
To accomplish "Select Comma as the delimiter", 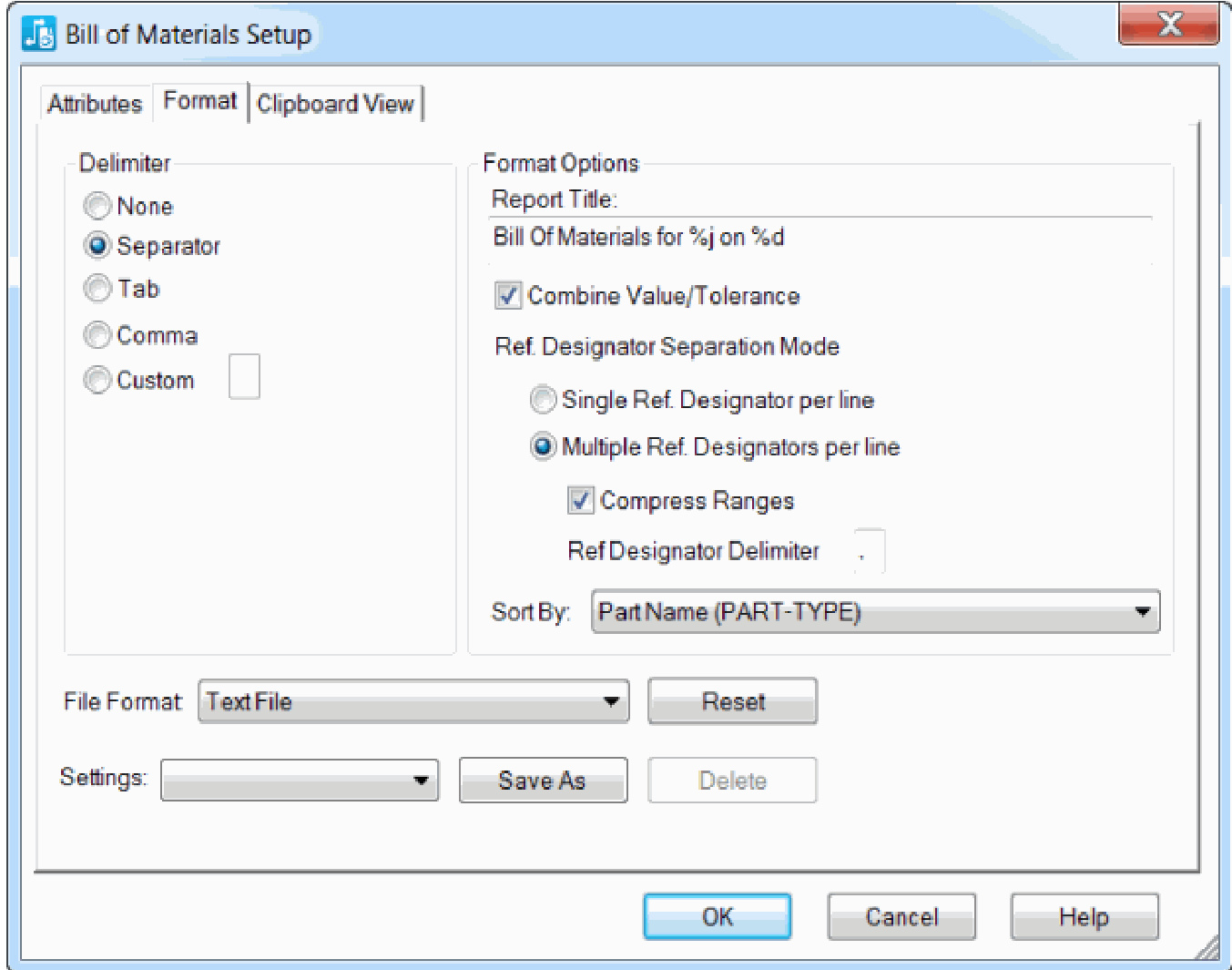I will (97, 335).
